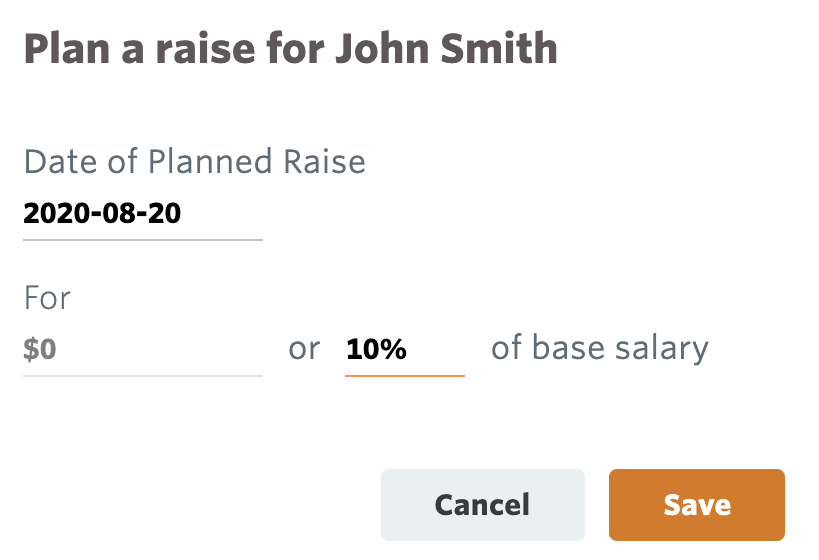Viewport: 819px width, 560px height.
Task: Click the 'Plan a raise for John Smith' heading
Action: click(x=290, y=48)
